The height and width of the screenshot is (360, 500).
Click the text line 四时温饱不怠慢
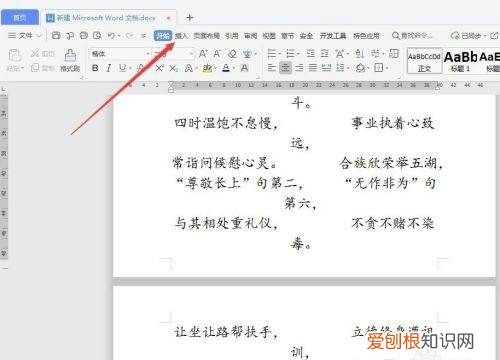[x=226, y=123]
